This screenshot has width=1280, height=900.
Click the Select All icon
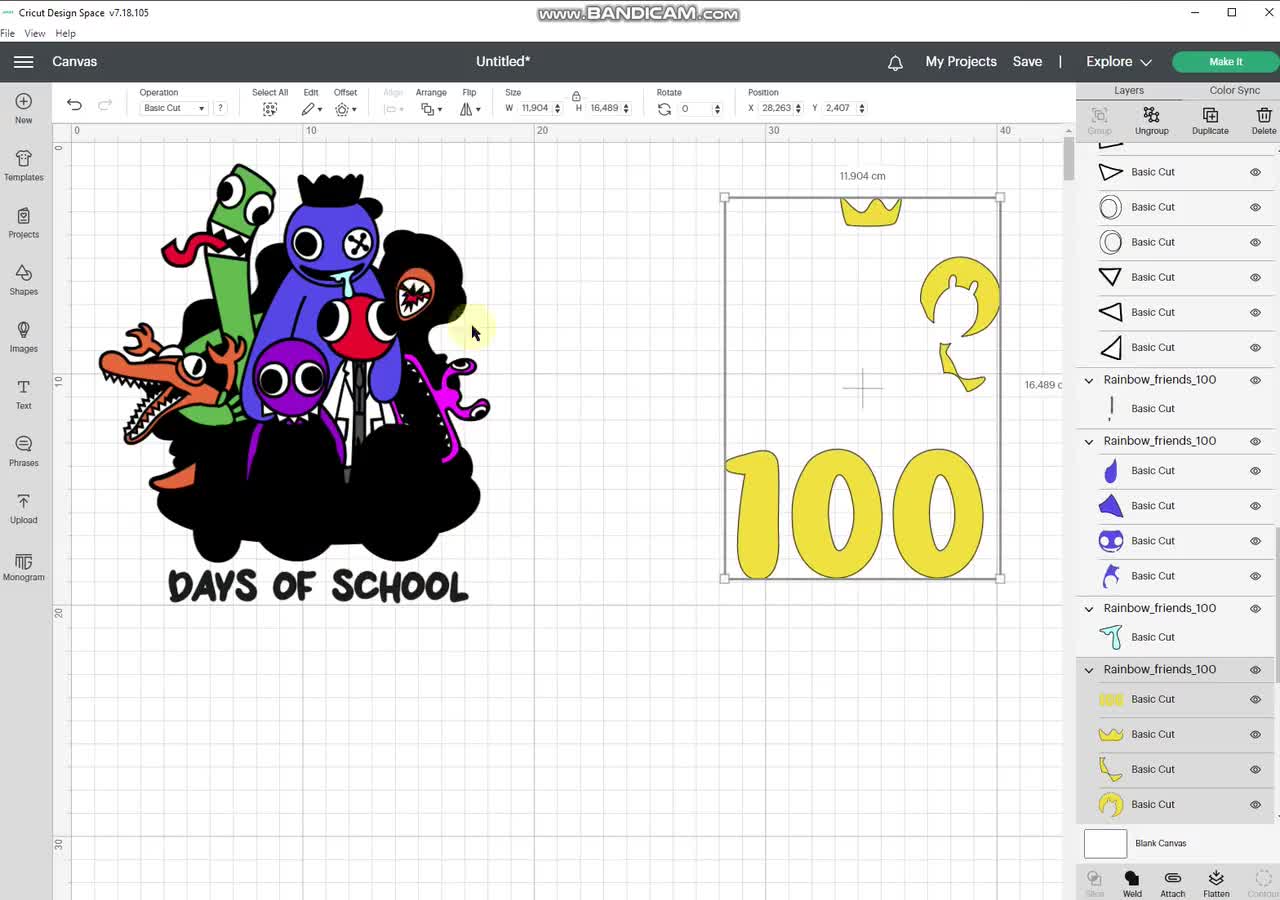pyautogui.click(x=270, y=109)
